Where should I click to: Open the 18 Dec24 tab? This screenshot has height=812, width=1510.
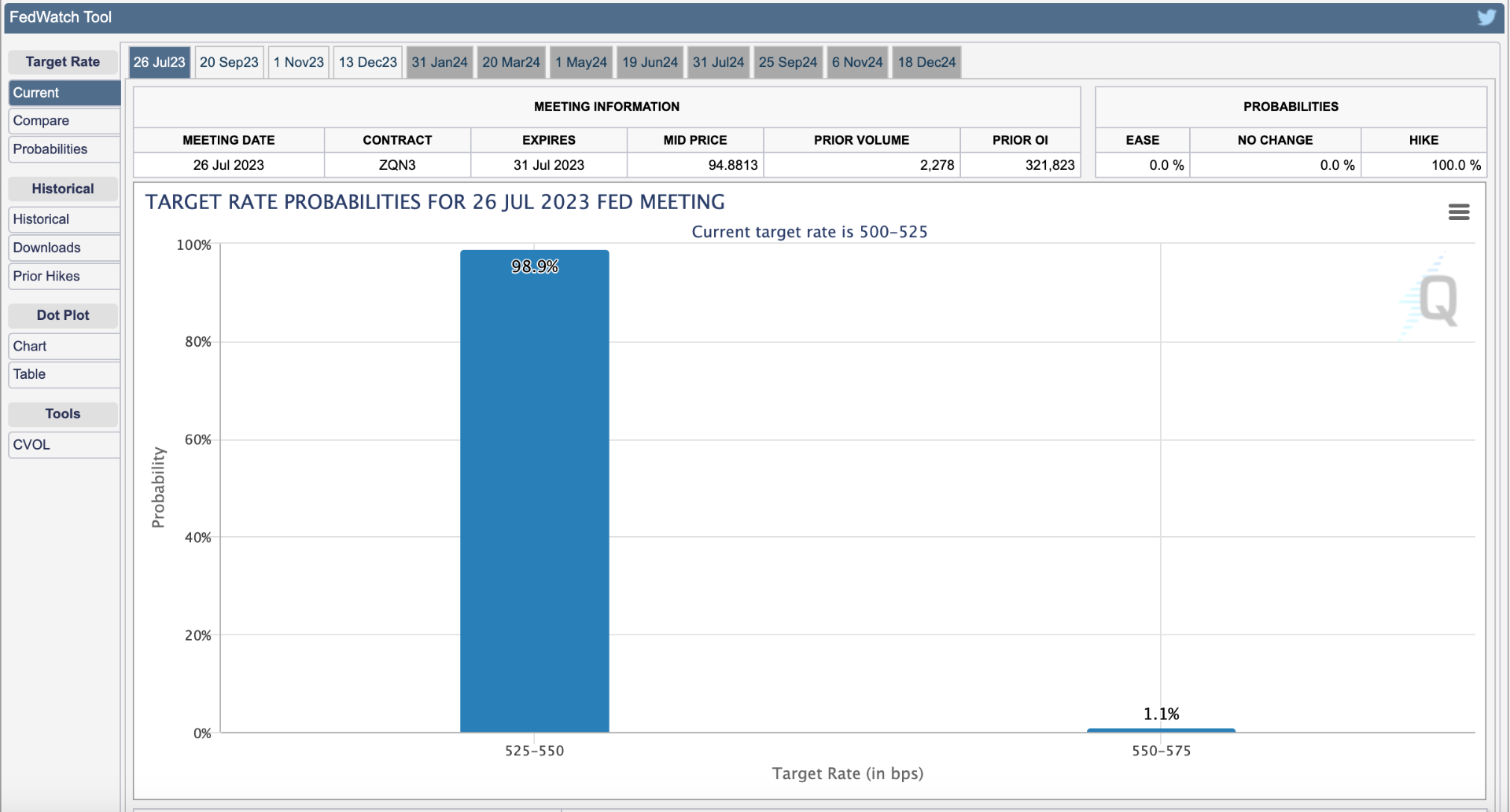[x=927, y=62]
